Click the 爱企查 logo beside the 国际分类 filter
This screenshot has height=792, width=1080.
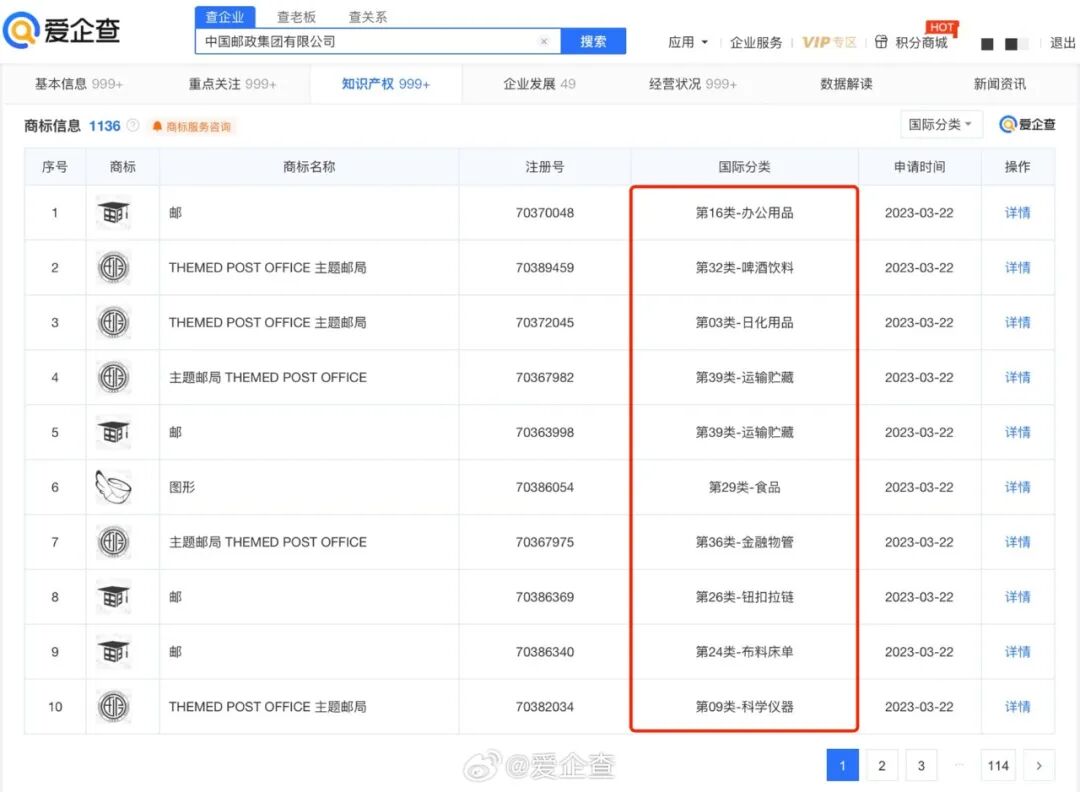pyautogui.click(x=1028, y=124)
